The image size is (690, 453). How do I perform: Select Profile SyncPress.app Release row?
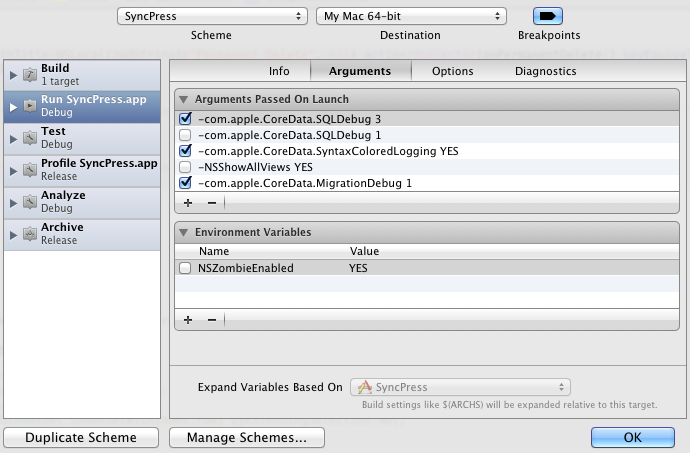pyautogui.click(x=82, y=171)
